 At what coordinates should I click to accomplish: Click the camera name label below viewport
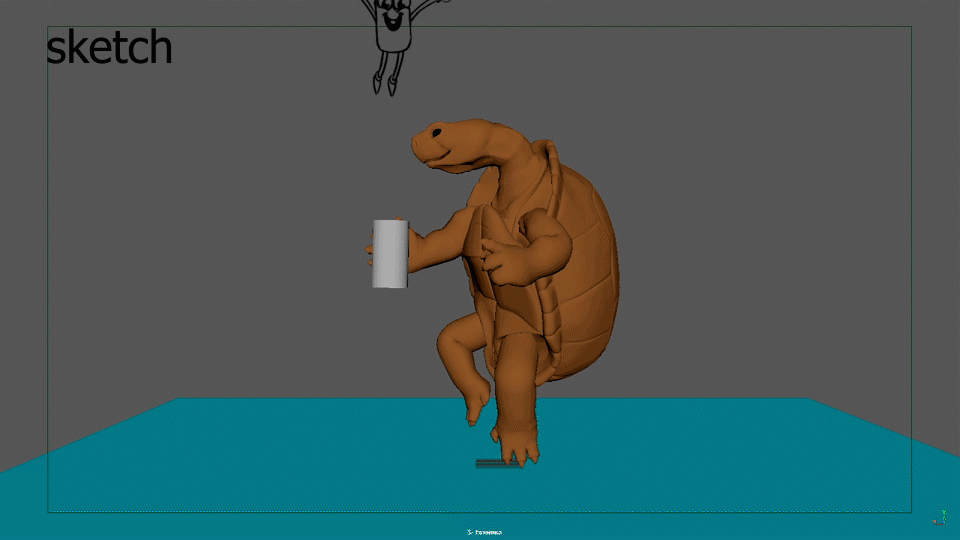[x=485, y=532]
